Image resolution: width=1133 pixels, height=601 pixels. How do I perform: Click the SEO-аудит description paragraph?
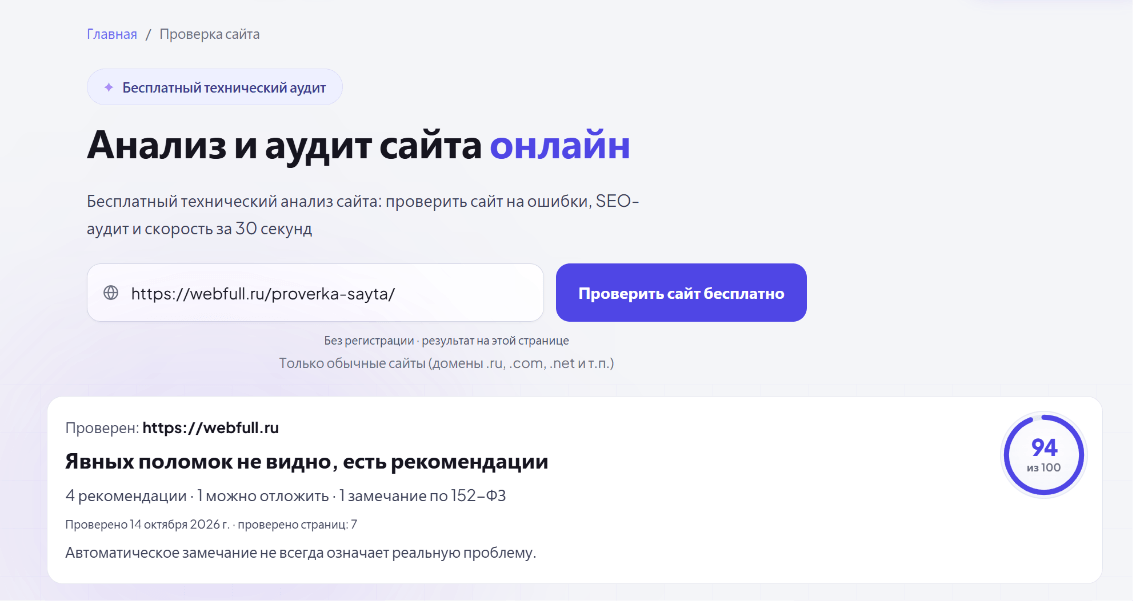coord(363,215)
